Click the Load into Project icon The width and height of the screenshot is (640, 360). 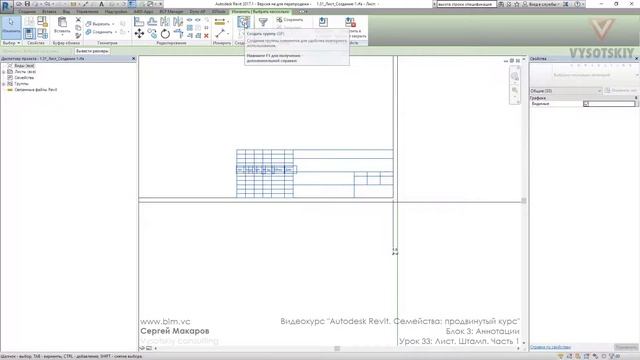coord(323,22)
